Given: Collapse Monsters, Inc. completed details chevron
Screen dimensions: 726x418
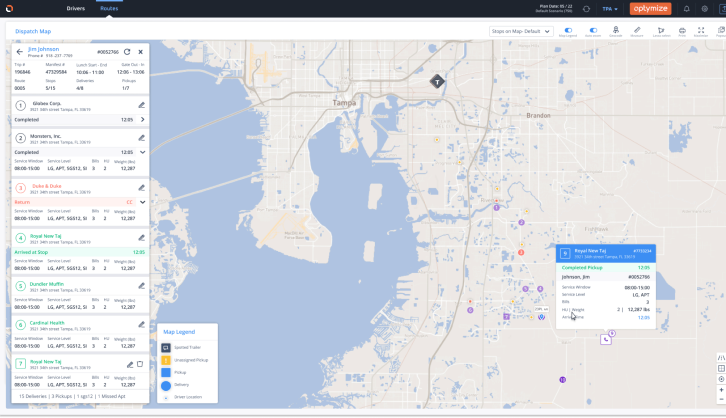Looking at the screenshot, I should coord(143,152).
